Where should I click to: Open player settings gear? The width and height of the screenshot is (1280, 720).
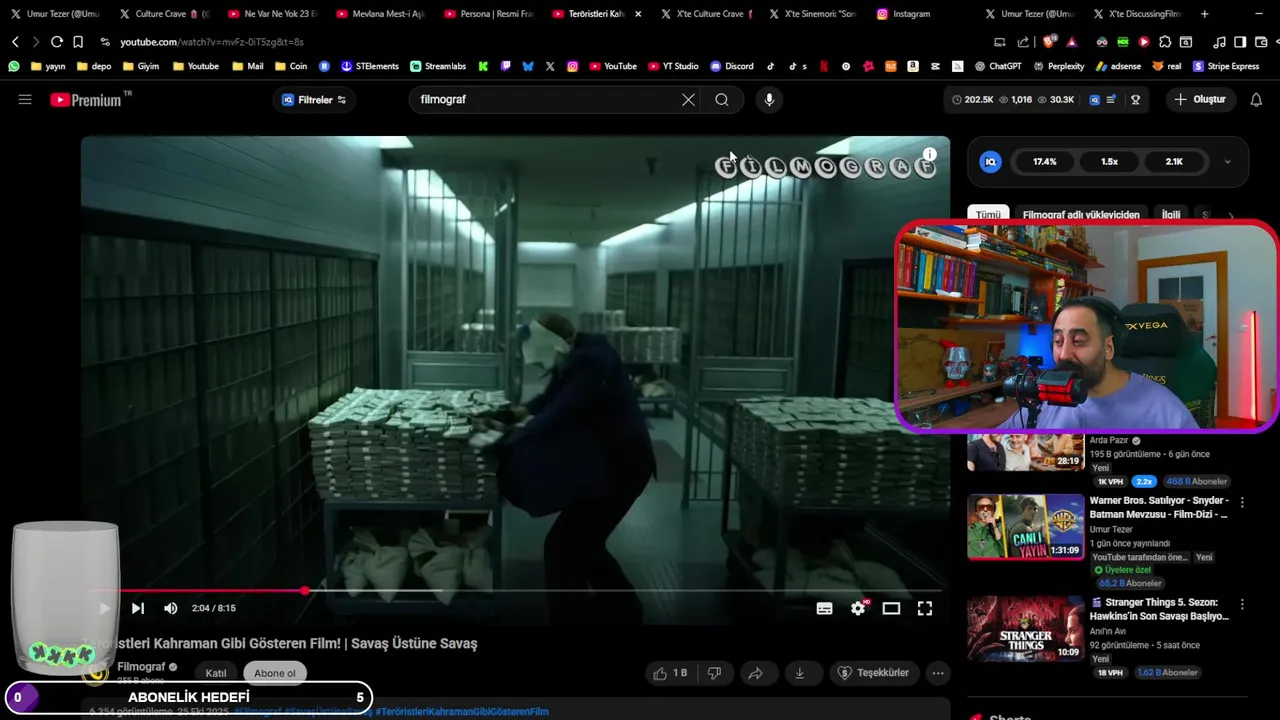click(858, 608)
